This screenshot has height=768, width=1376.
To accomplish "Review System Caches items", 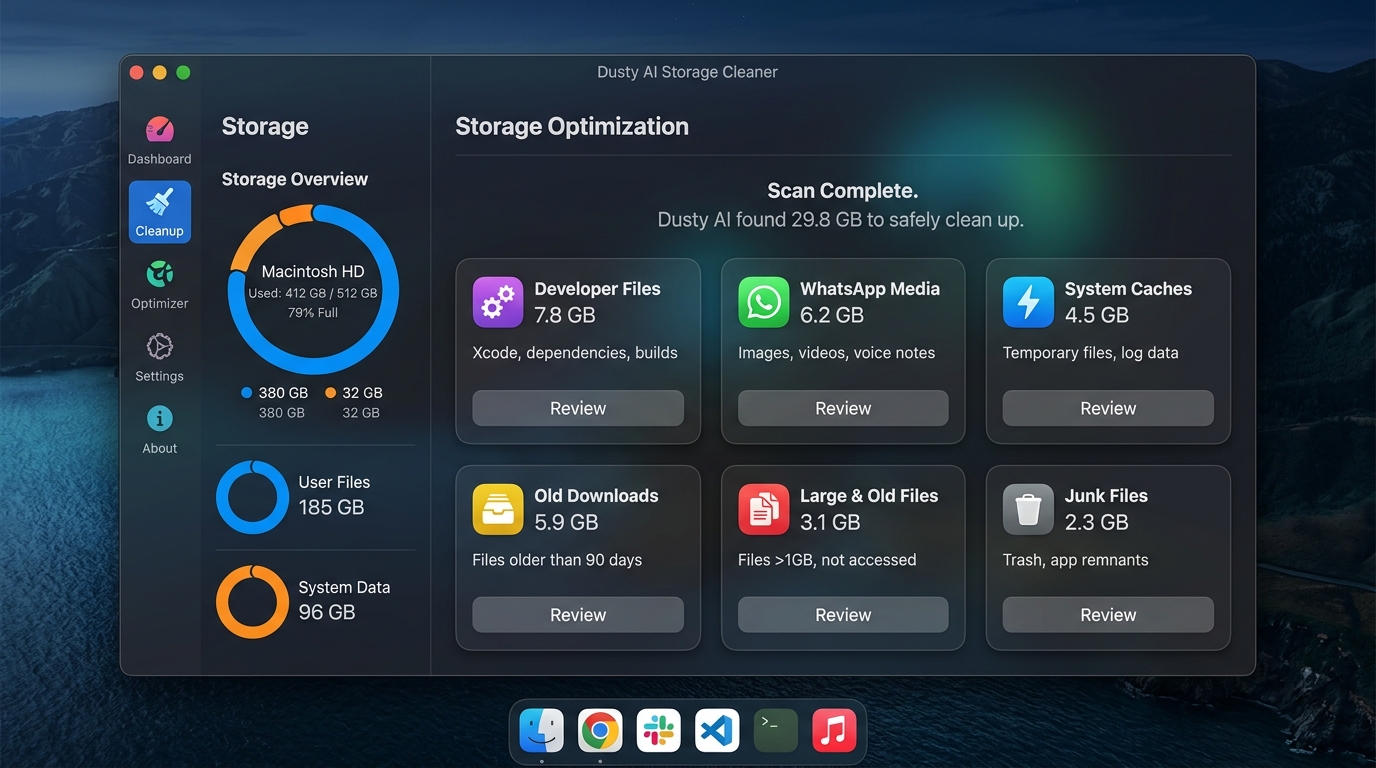I will pyautogui.click(x=1108, y=408).
